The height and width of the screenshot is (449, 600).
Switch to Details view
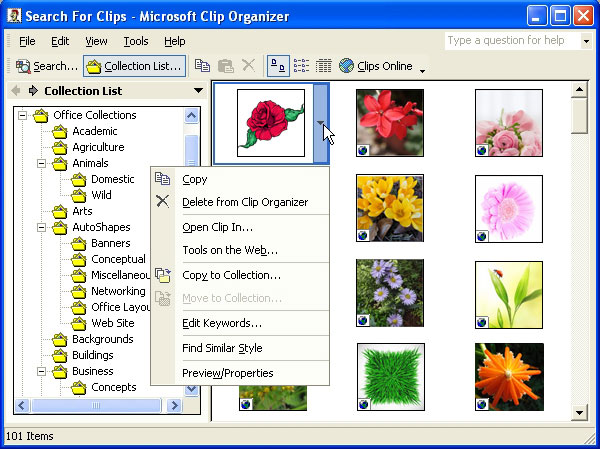point(323,66)
